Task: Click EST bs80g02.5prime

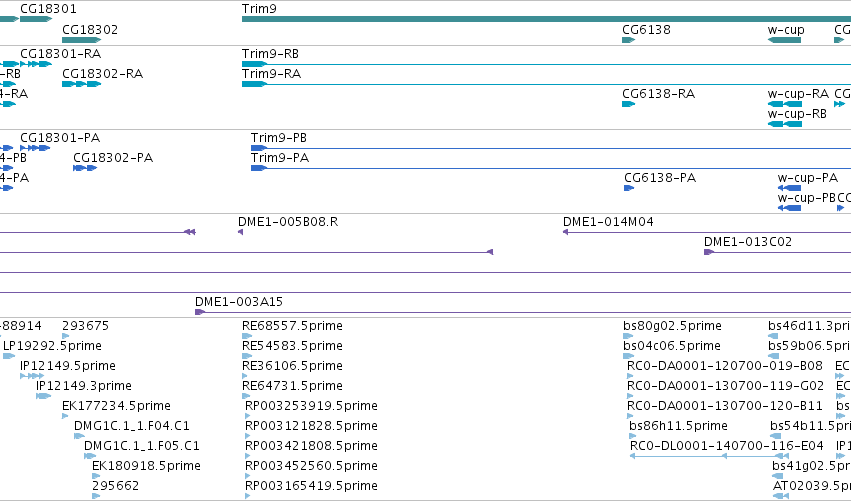Action: point(672,326)
